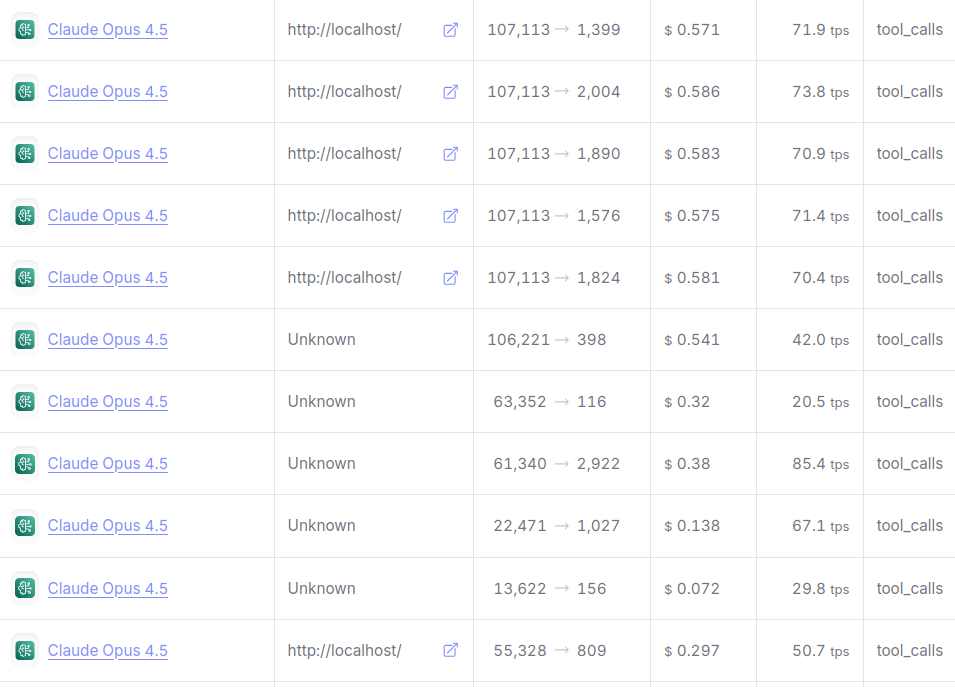Click Unknown in the $ 0.072 row

[322, 589]
